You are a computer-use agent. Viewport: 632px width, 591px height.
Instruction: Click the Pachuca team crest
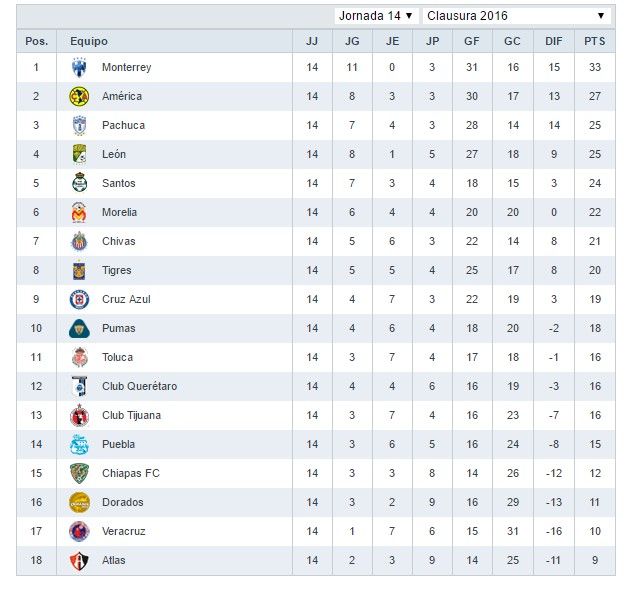79,126
